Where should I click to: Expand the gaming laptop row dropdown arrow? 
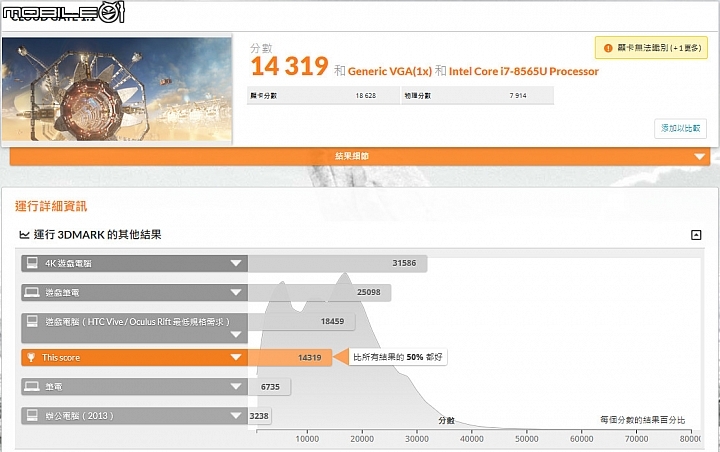[236, 292]
